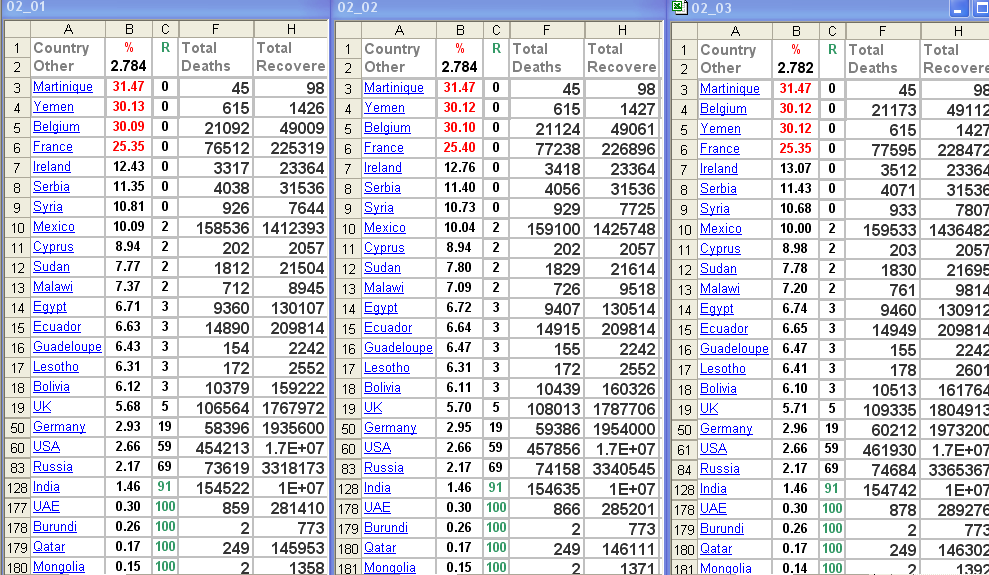Select row 50 header in window 02_01
This screenshot has height=575, width=989.
(x=17, y=428)
